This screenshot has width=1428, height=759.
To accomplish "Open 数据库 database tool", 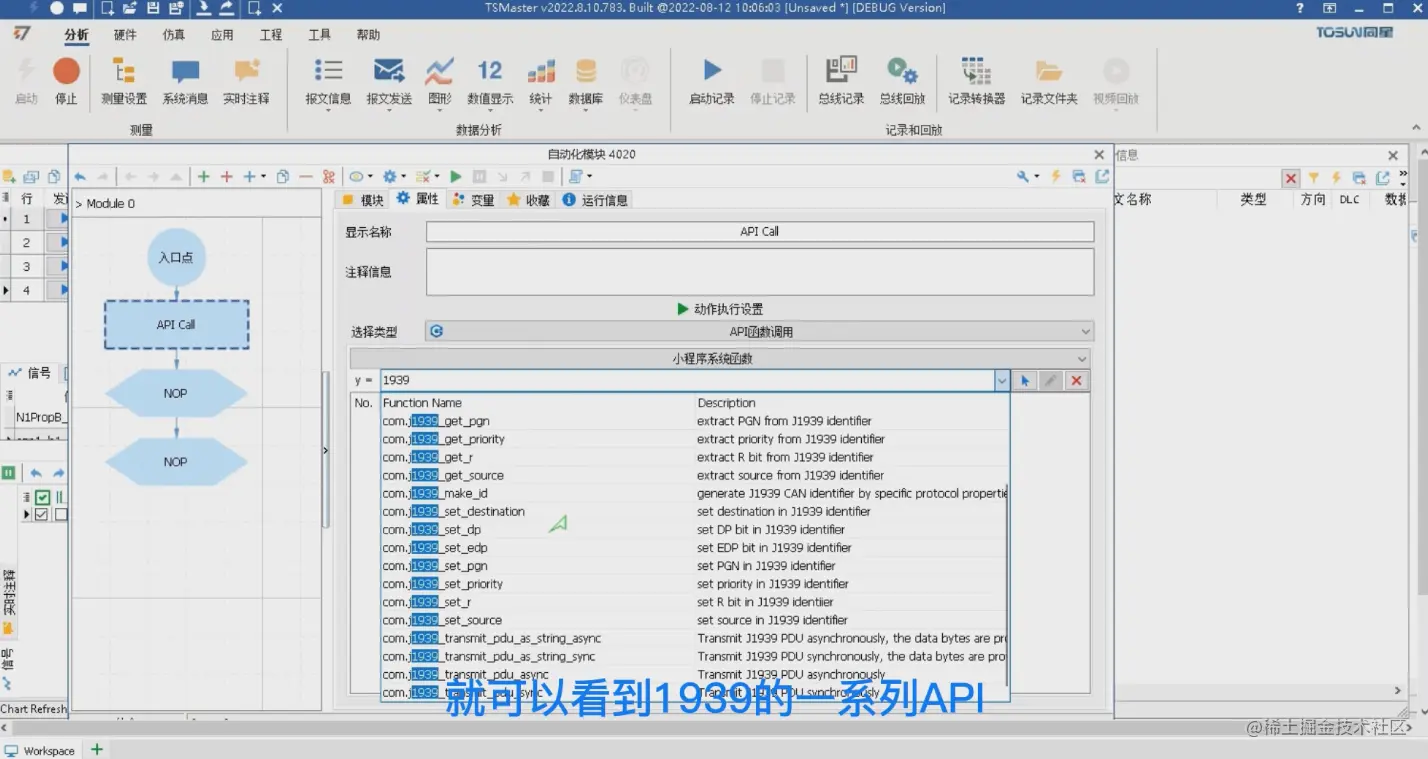I will point(586,81).
